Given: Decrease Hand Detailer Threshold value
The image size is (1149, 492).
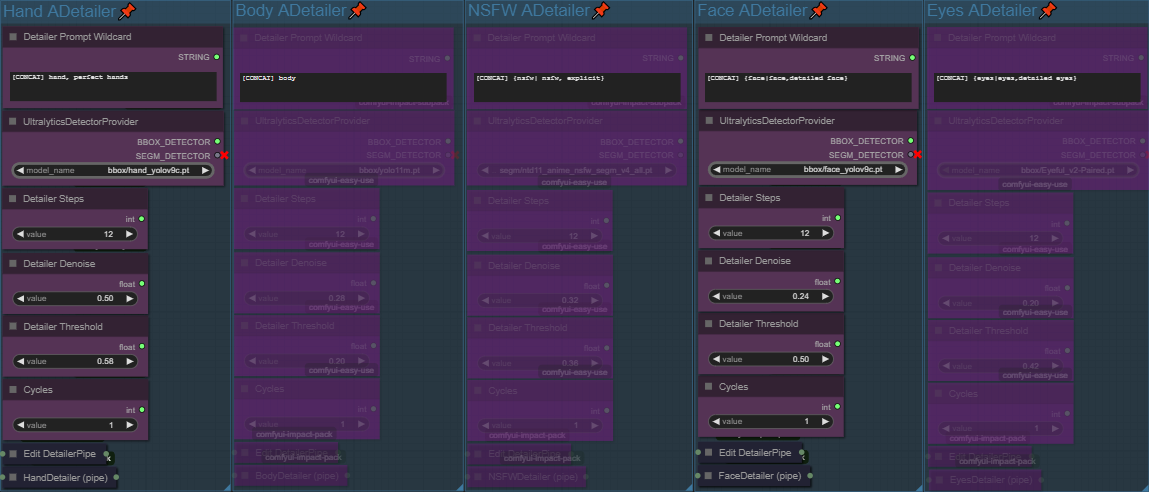Looking at the screenshot, I should pos(20,361).
